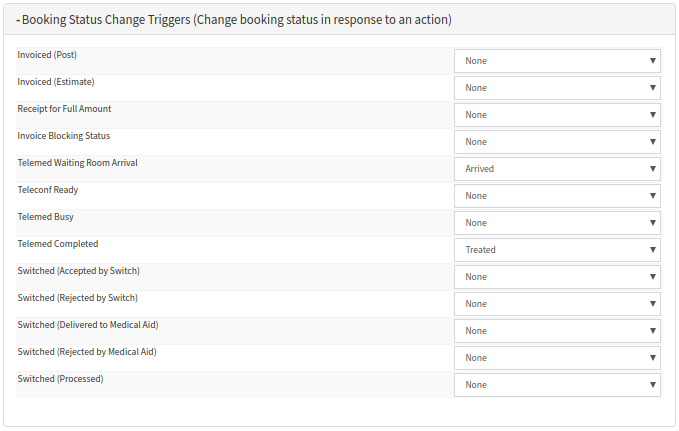The height and width of the screenshot is (431, 679).
Task: Open Invoice Blocking Status dropdown
Action: point(557,142)
